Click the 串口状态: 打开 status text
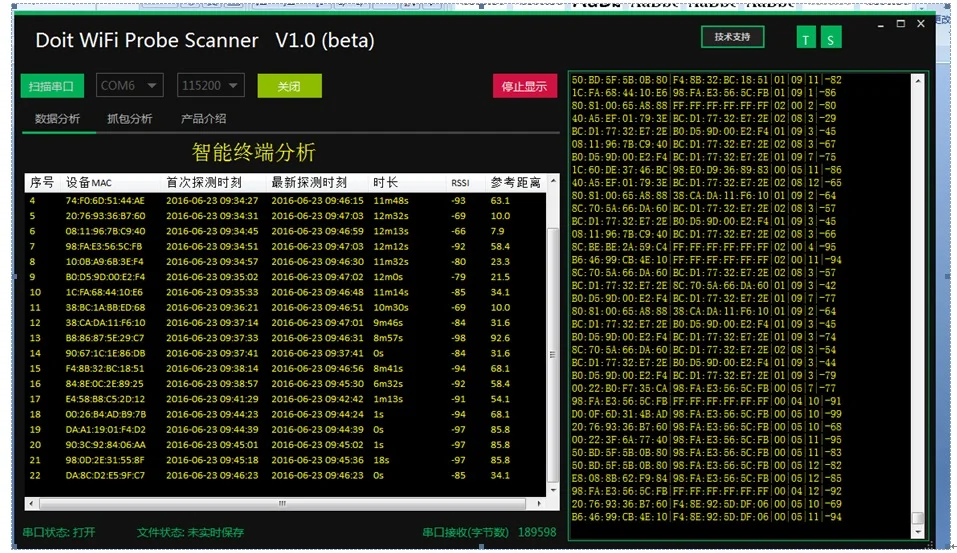957x553 pixels. 59,532
